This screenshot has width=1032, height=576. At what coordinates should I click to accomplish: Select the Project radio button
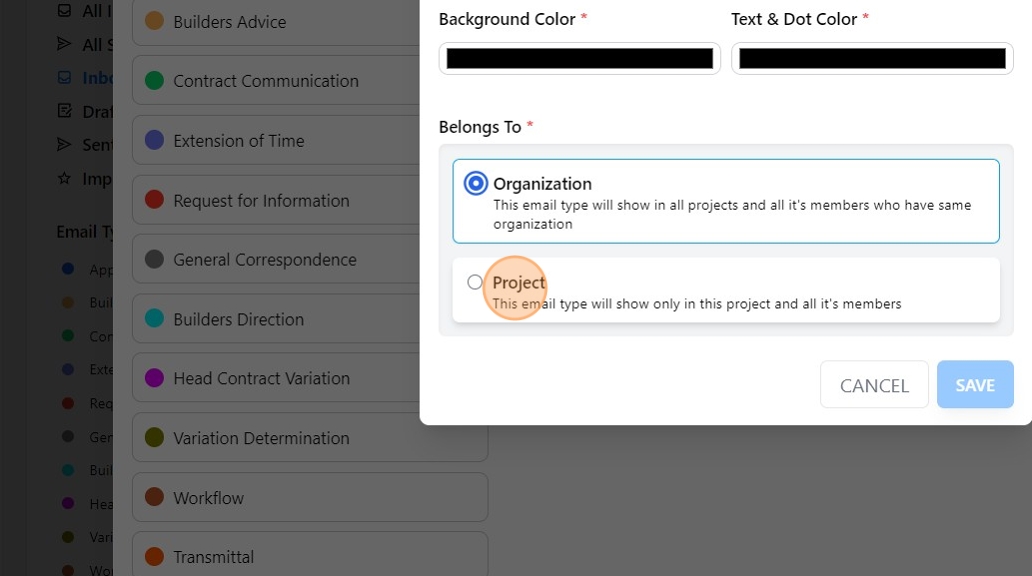click(475, 283)
